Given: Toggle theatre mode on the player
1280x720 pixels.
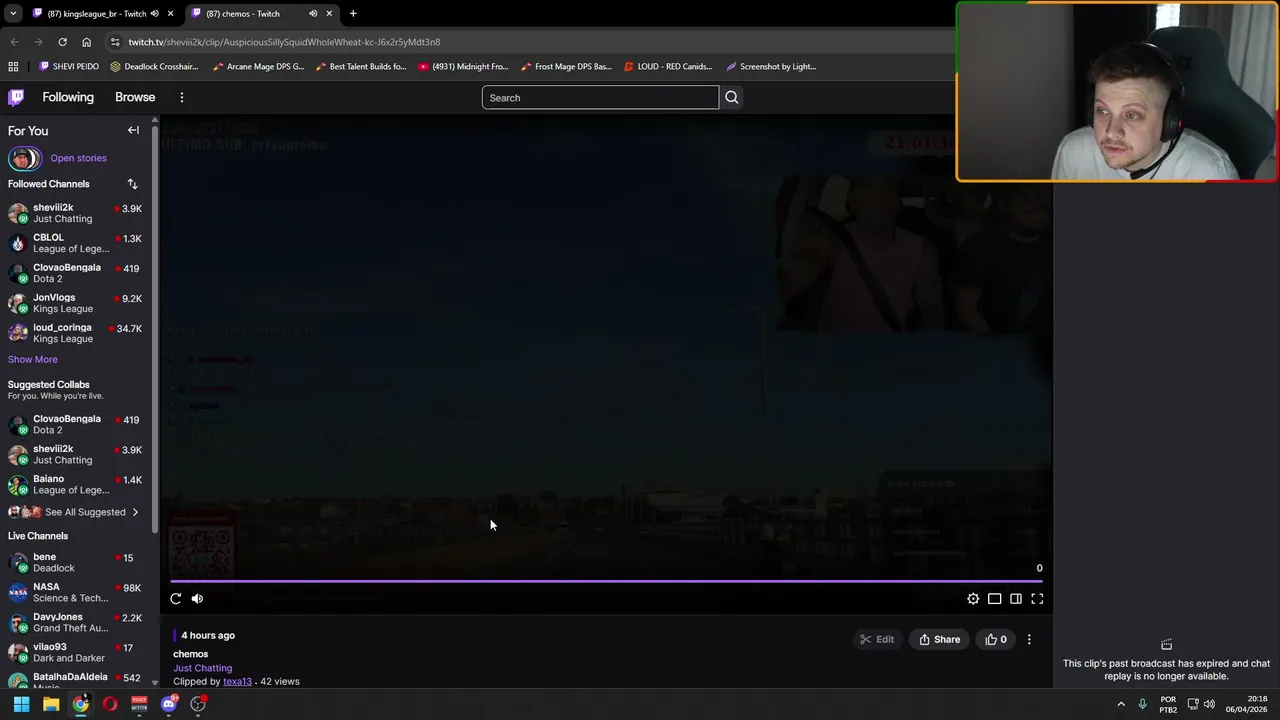Looking at the screenshot, I should pos(994,598).
